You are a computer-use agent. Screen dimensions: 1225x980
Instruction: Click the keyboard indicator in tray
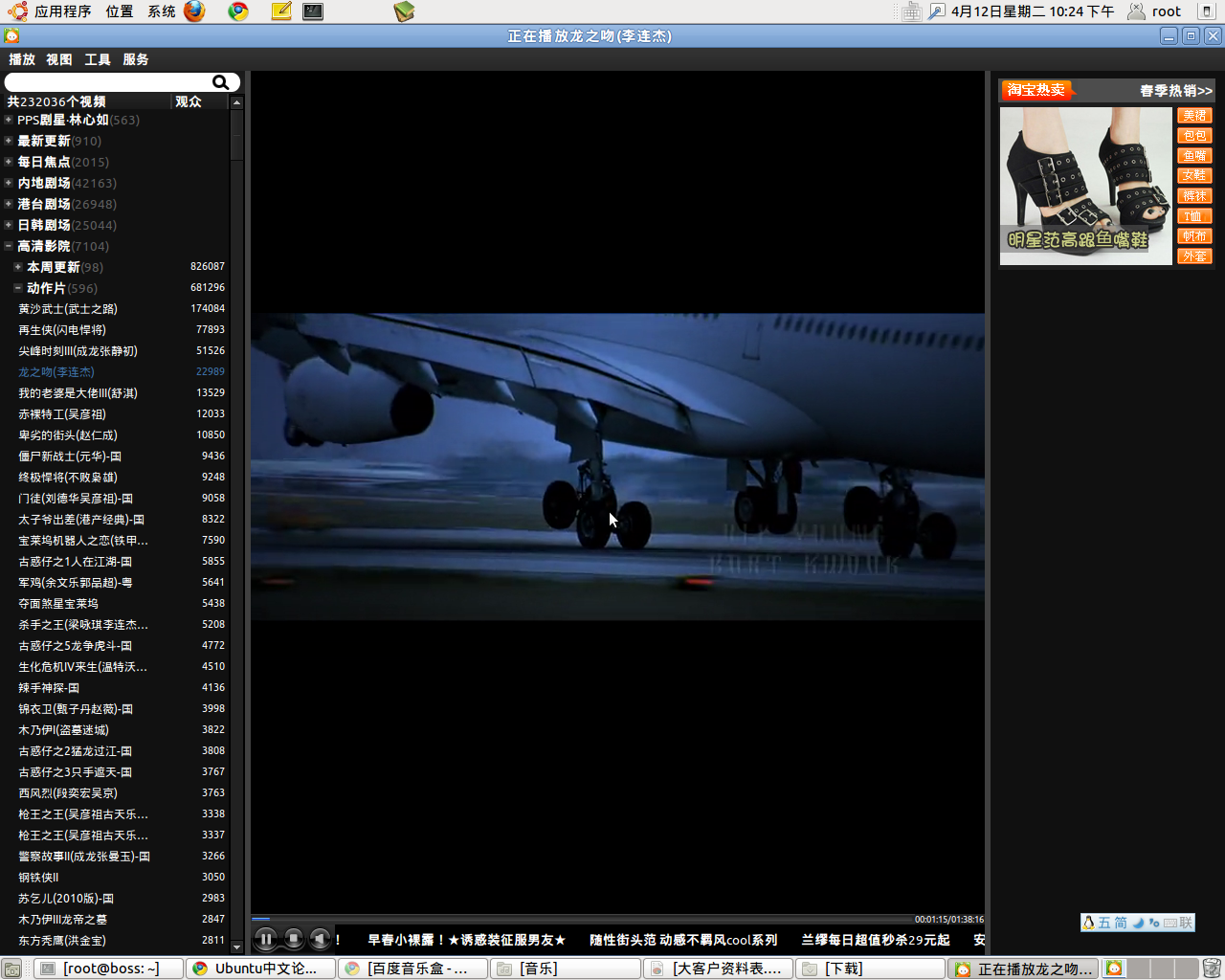[x=911, y=11]
